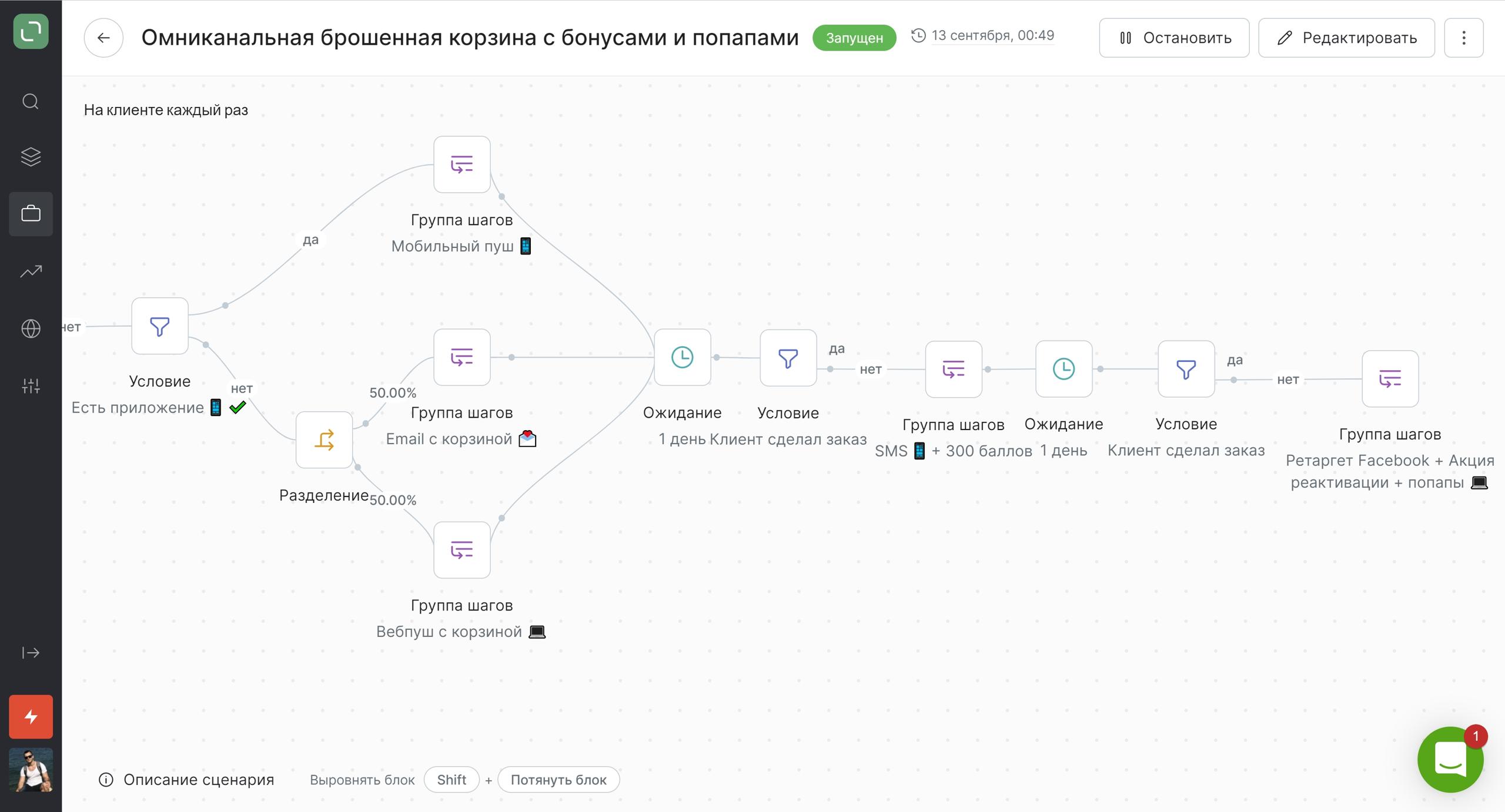Expand the sidebar with arrow icon
Viewport: 1505px width, 812px height.
click(x=31, y=653)
